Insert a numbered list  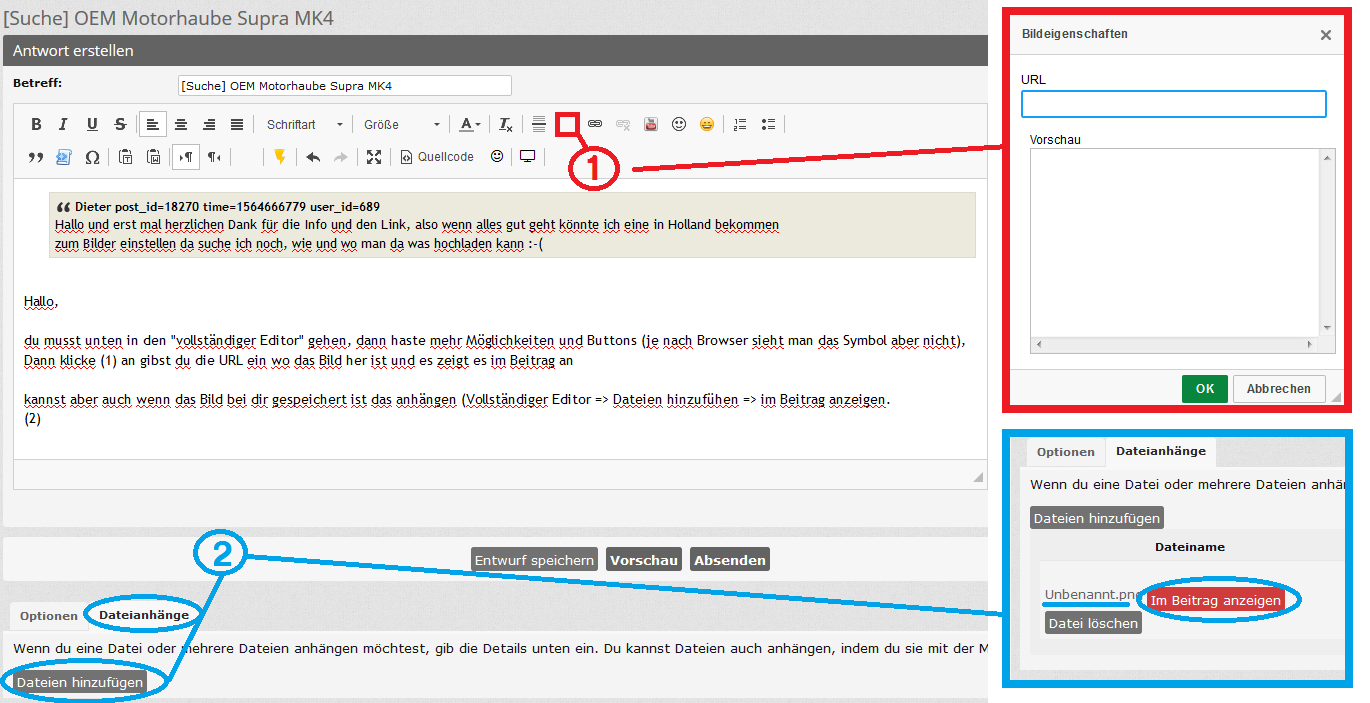click(740, 125)
